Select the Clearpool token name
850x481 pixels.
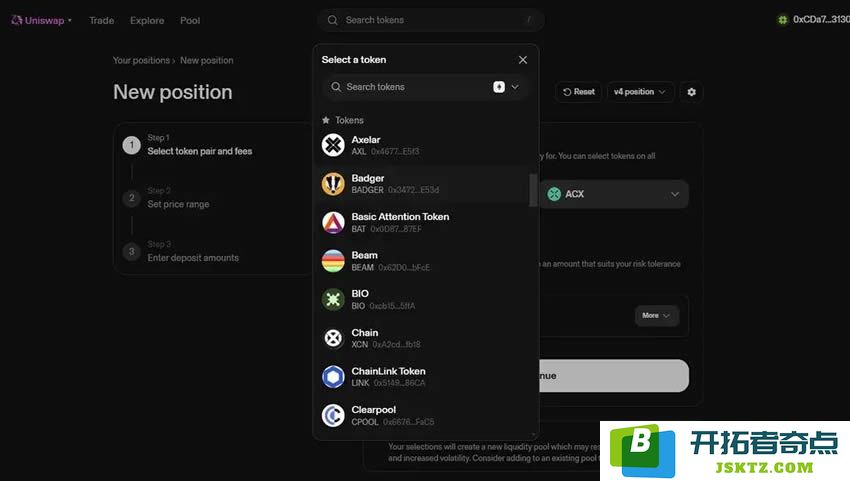(374, 409)
